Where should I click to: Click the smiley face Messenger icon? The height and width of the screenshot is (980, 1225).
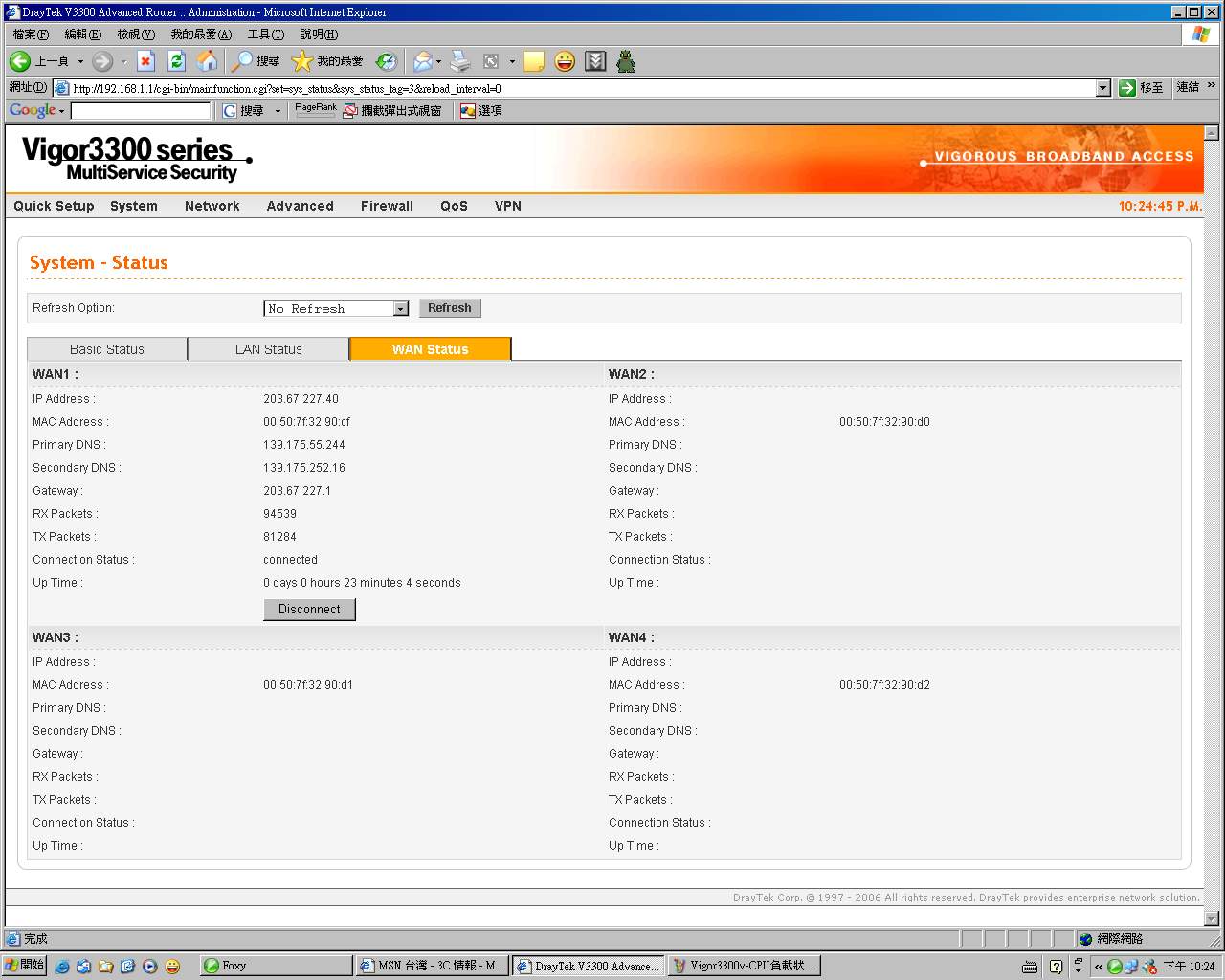pos(565,61)
